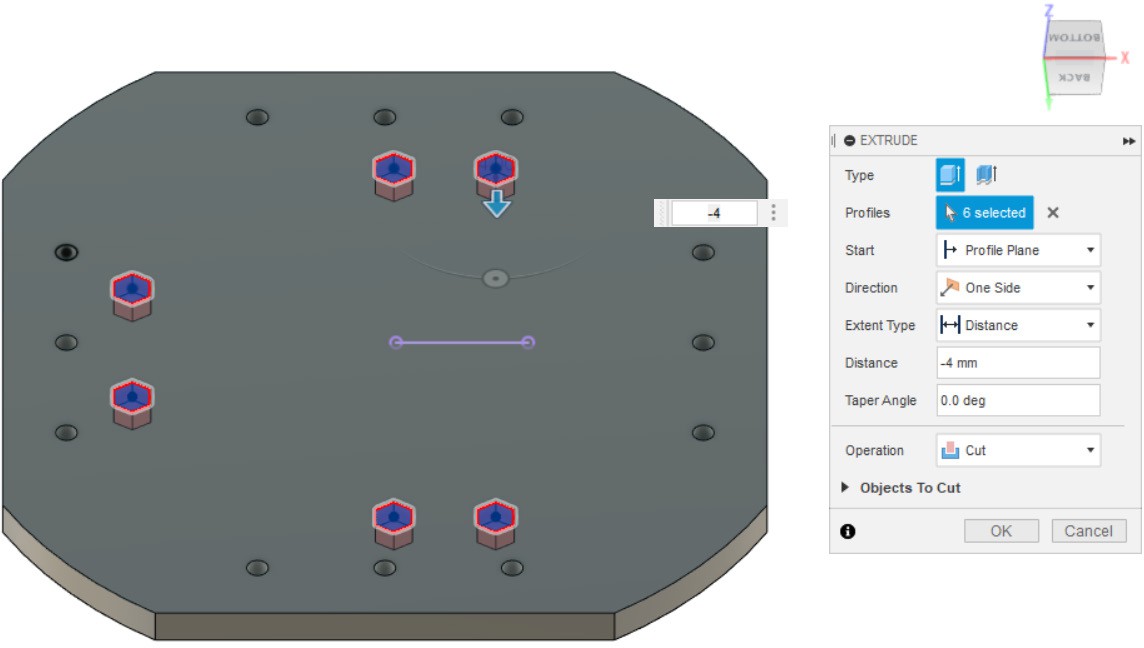This screenshot has width=1144, height=648.
Task: Open the Start dropdown showing Profile Plane
Action: click(x=1018, y=250)
